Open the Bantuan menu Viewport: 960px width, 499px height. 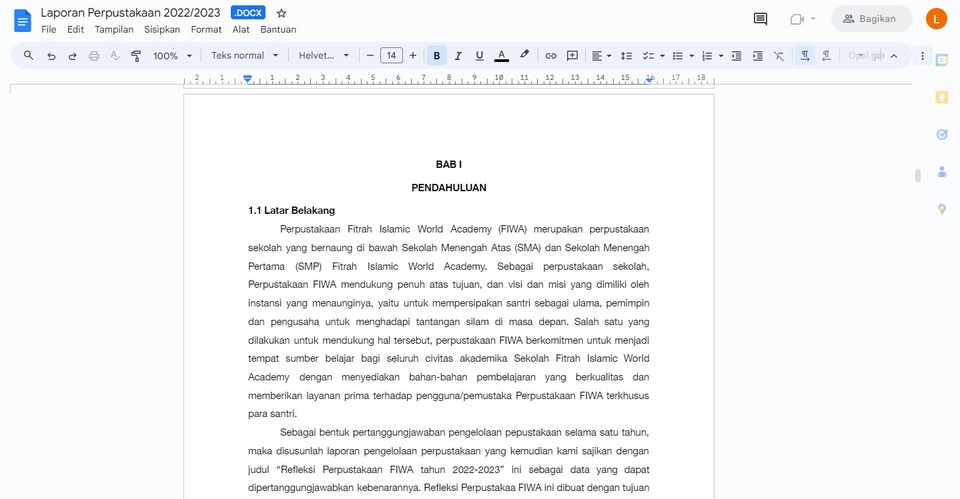click(278, 29)
